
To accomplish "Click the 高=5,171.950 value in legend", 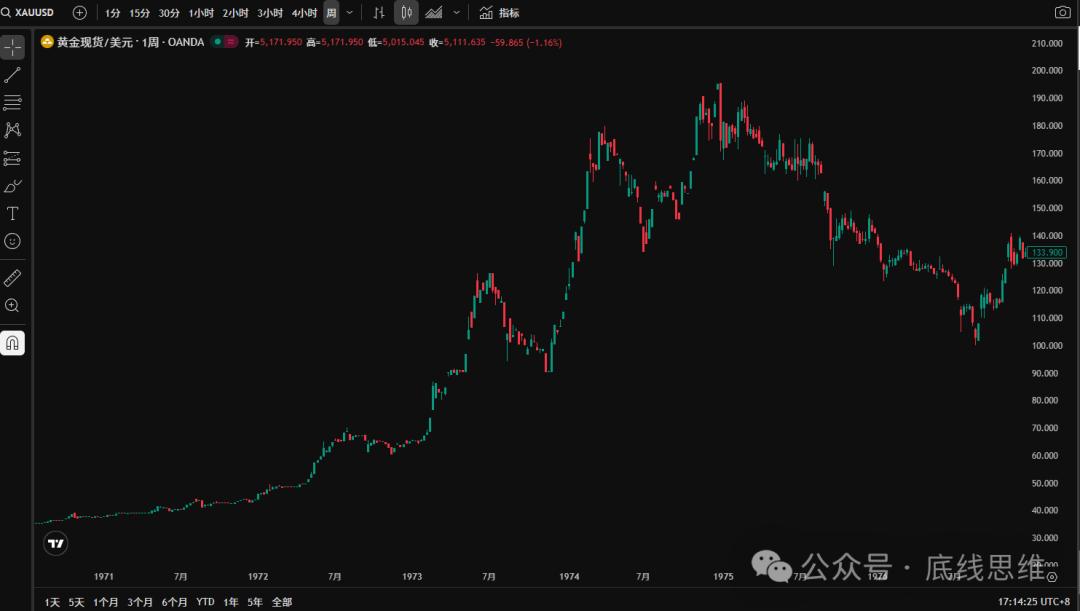I will pyautogui.click(x=335, y=42).
